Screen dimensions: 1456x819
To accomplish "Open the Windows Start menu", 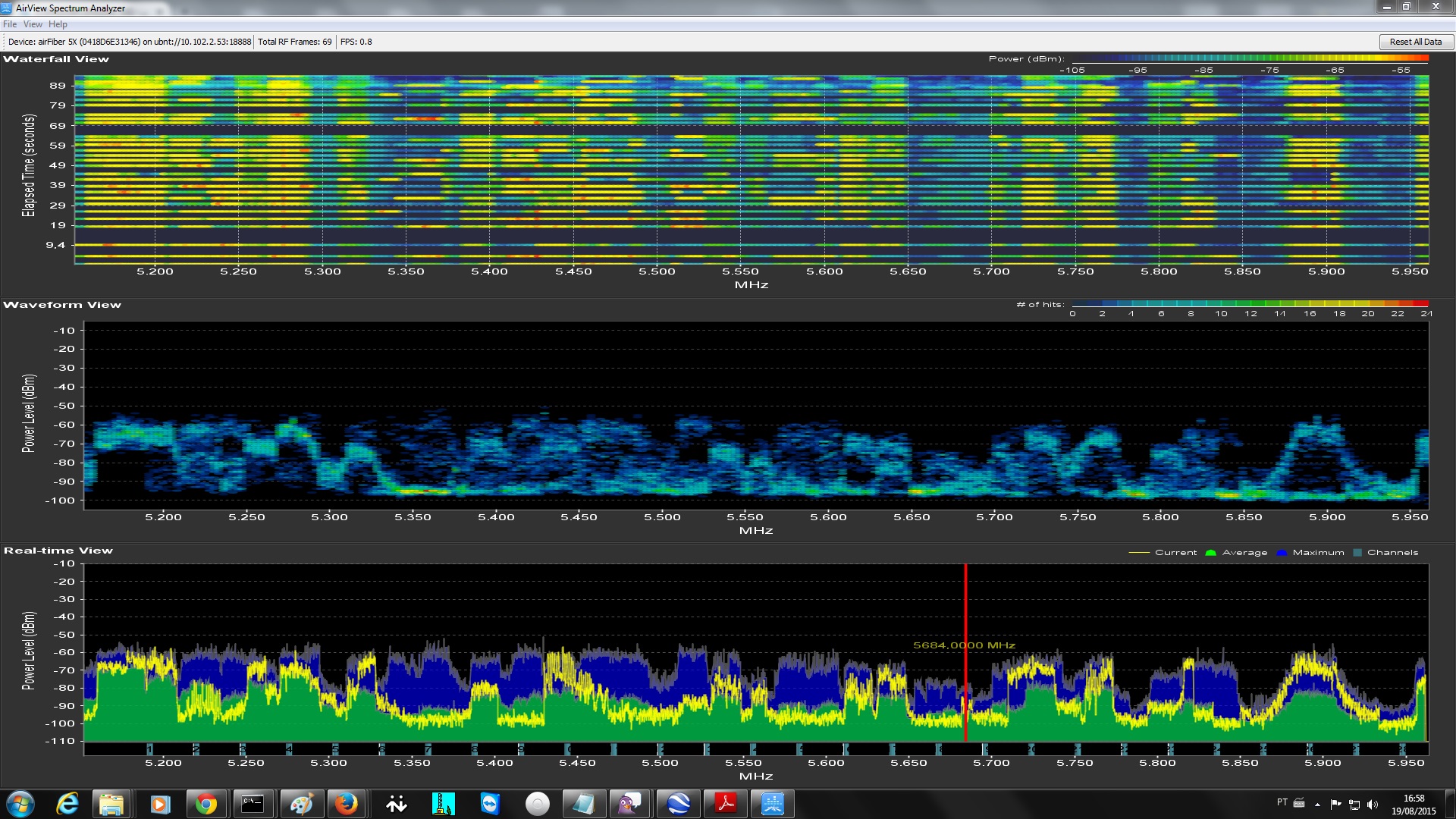I will (x=20, y=804).
